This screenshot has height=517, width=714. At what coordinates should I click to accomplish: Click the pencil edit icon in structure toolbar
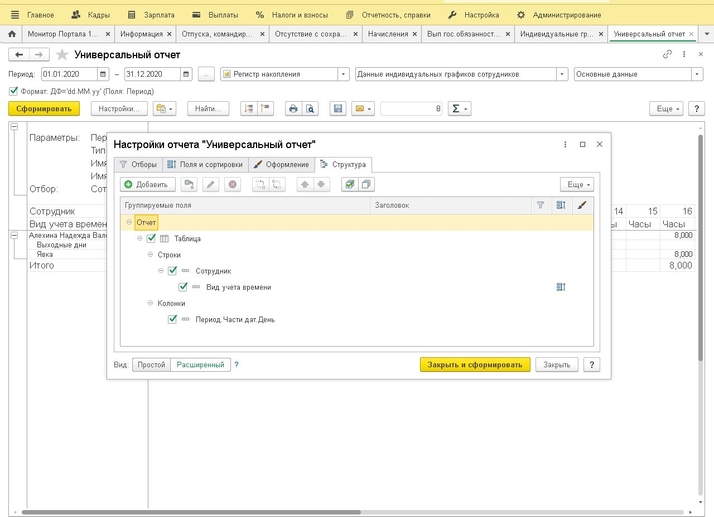[x=211, y=185]
